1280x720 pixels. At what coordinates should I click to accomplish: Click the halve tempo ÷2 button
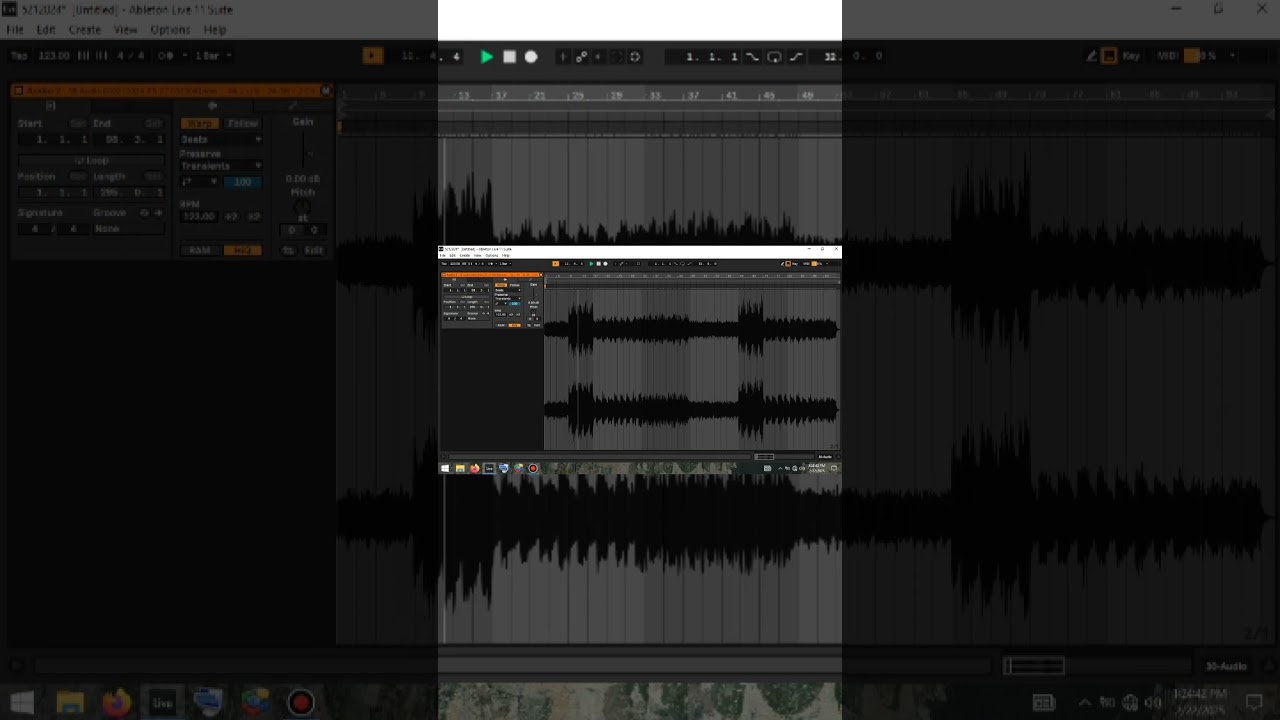point(232,216)
